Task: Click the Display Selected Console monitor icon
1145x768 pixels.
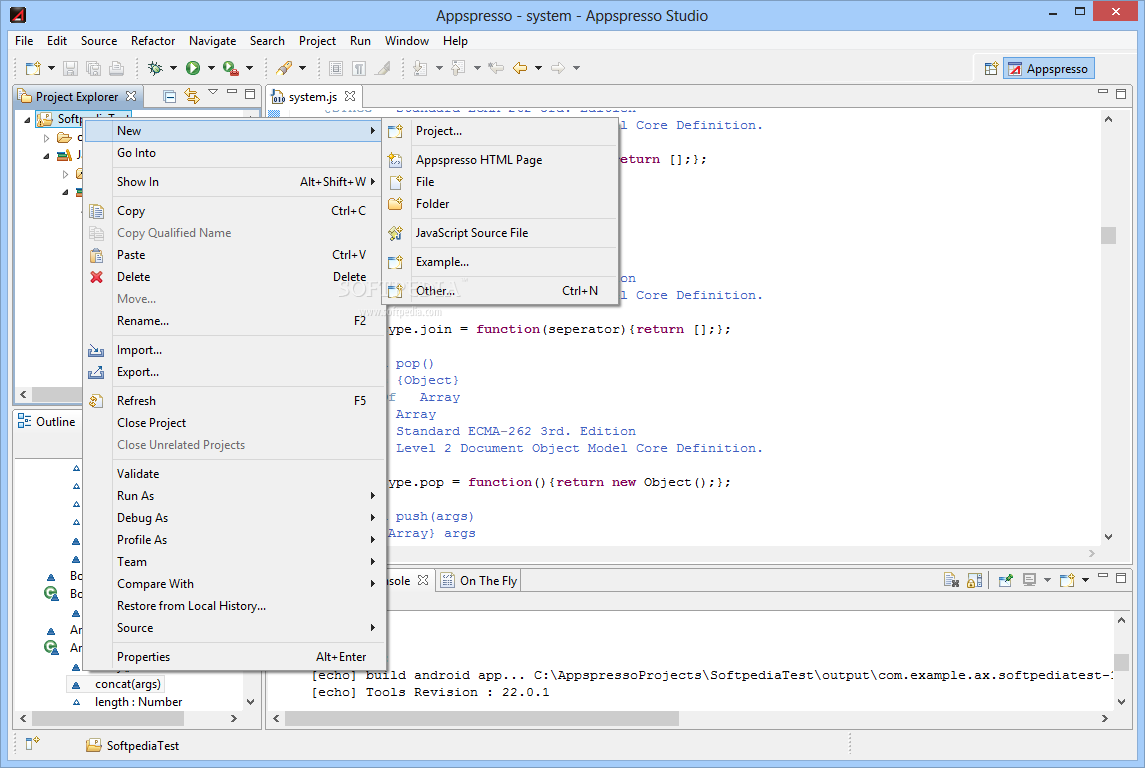Action: [x=1030, y=580]
